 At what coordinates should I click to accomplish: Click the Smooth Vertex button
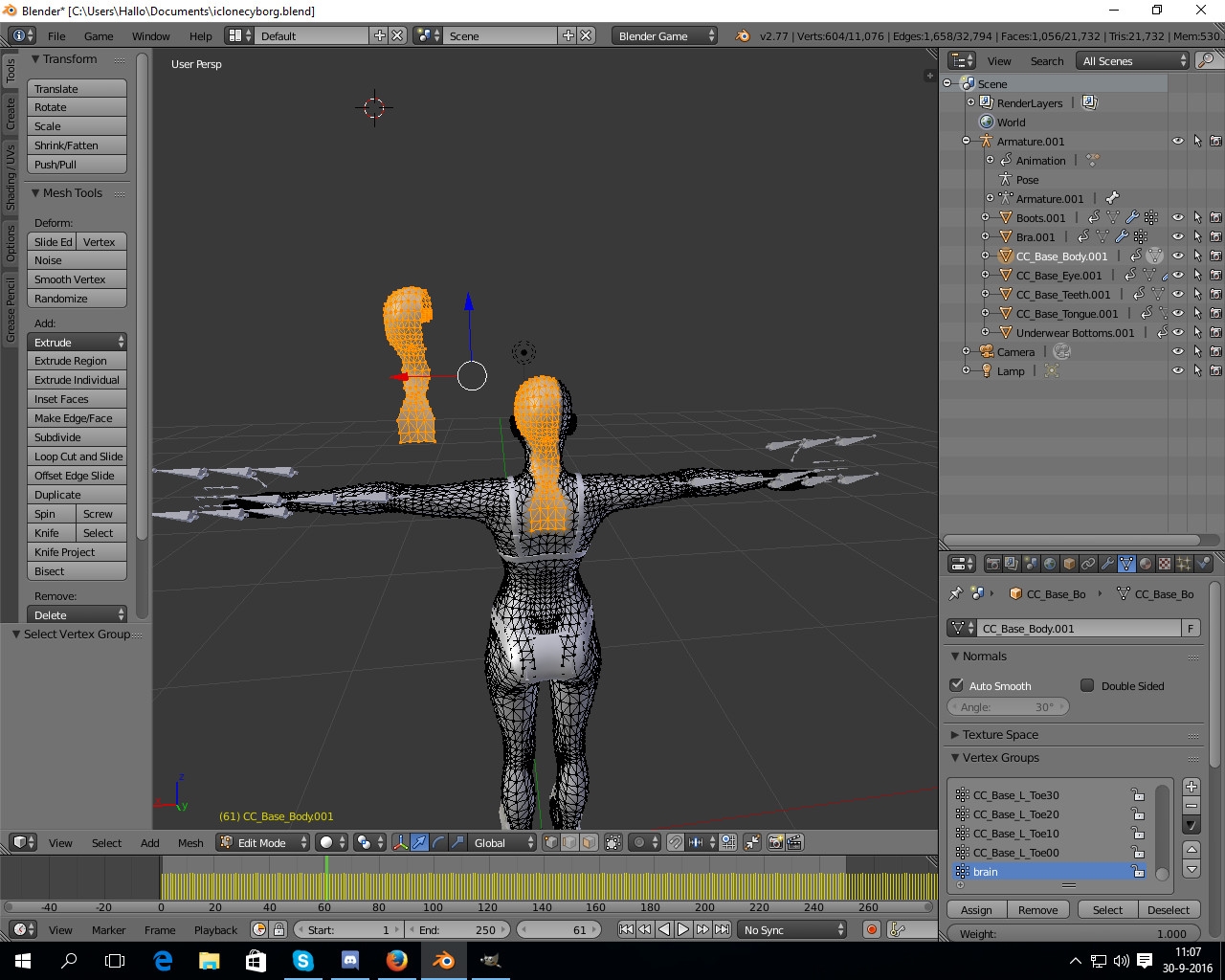point(77,279)
